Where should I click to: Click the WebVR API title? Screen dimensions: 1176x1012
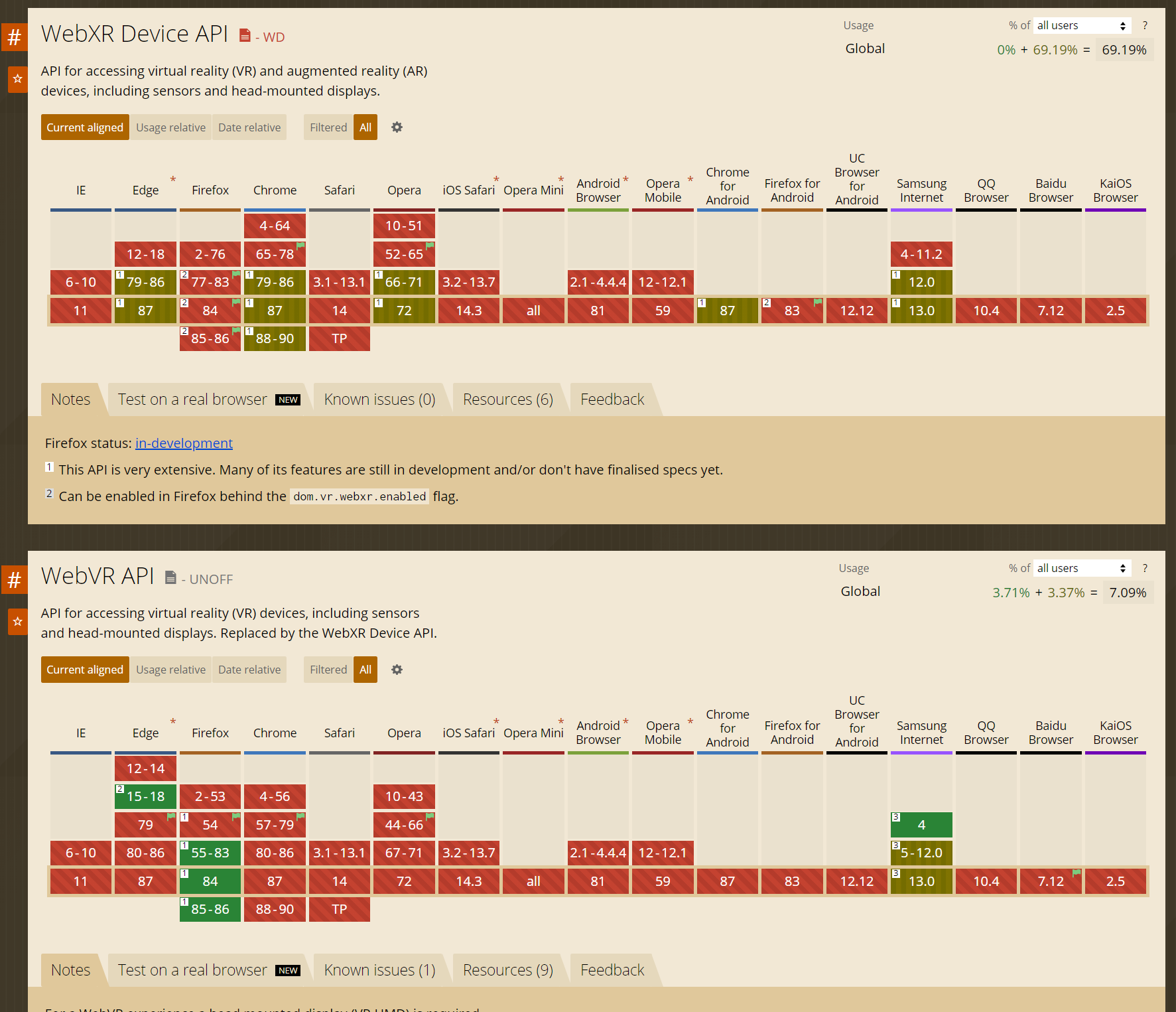tap(98, 576)
